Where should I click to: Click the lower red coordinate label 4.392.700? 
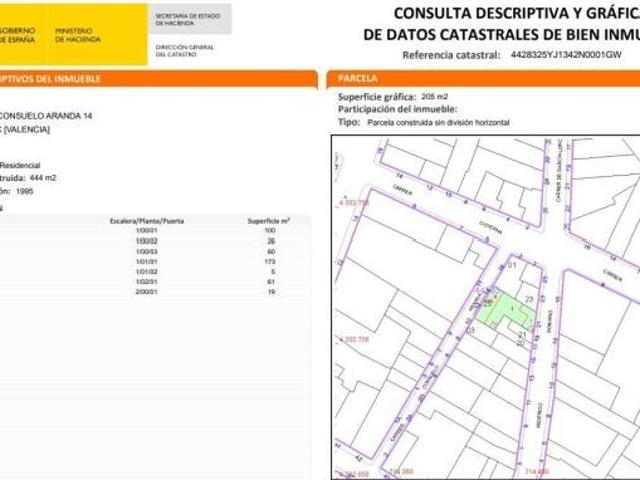(354, 339)
